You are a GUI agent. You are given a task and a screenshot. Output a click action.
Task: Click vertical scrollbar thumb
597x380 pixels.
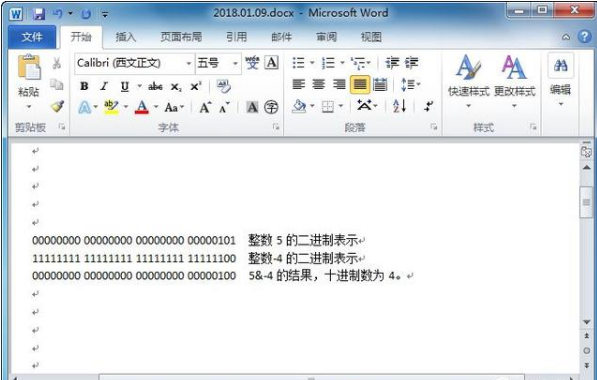586,203
